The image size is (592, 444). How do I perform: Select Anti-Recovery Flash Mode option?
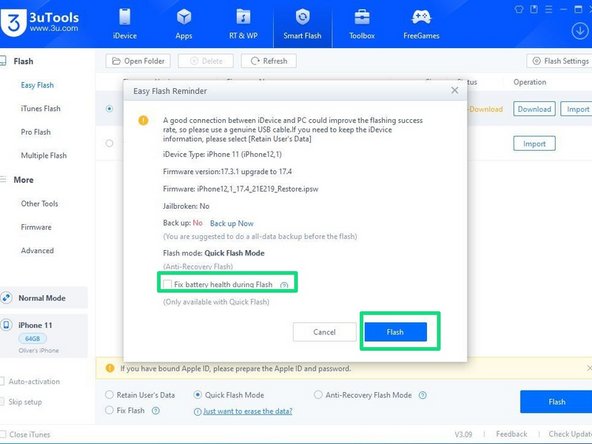(x=363, y=395)
